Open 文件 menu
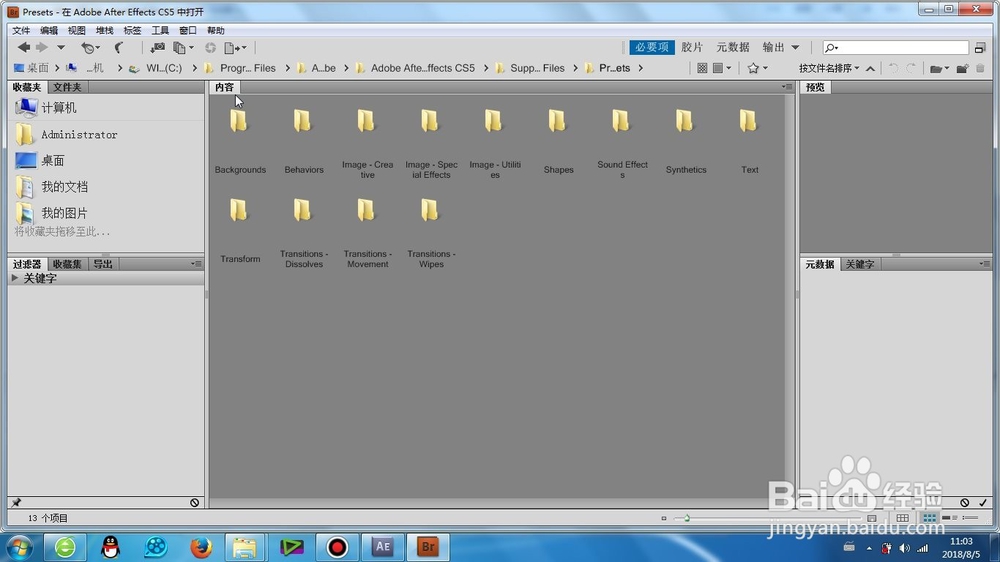This screenshot has width=1000, height=562. pos(21,30)
